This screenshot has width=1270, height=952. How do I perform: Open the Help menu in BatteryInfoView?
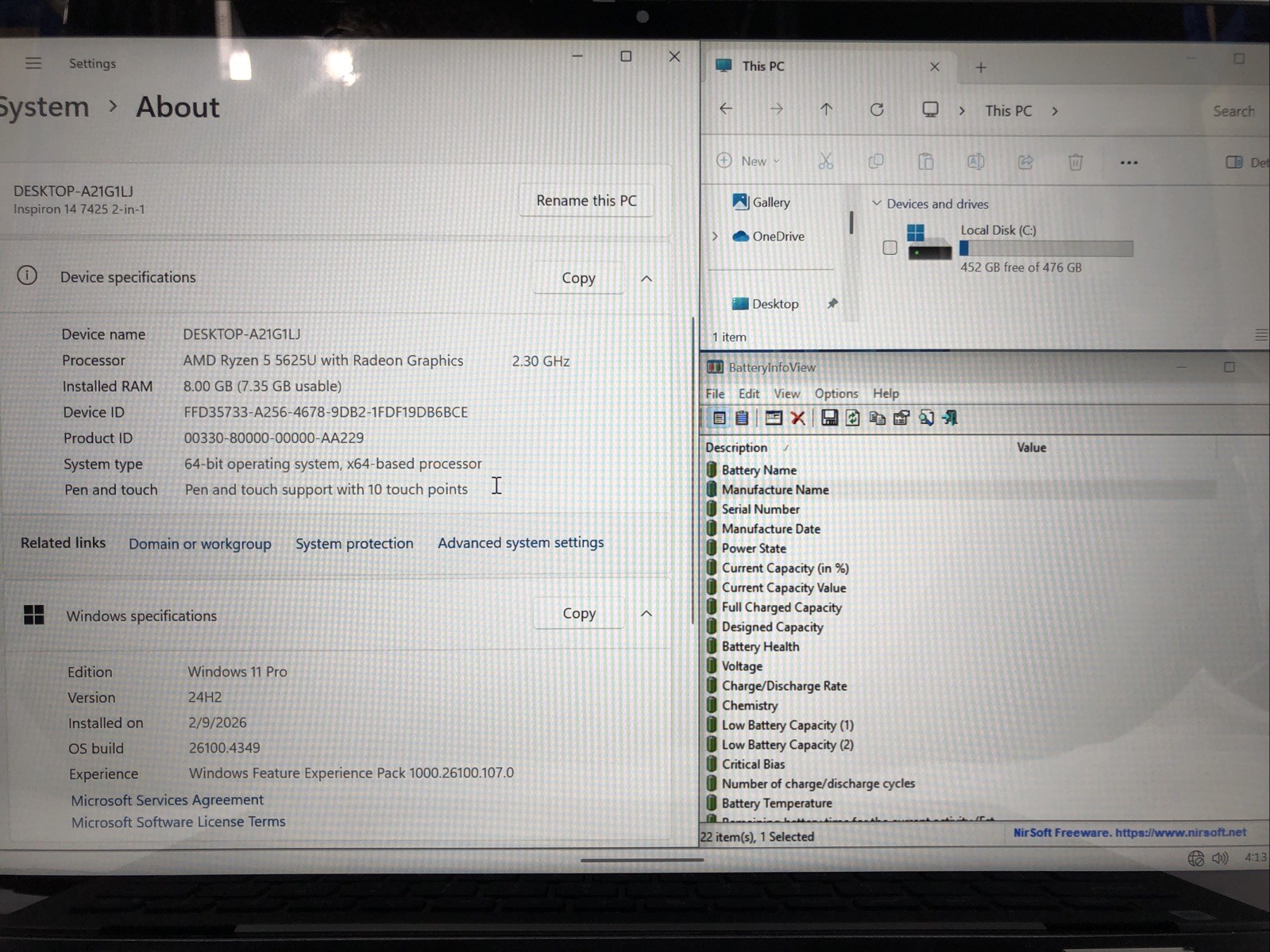[886, 393]
